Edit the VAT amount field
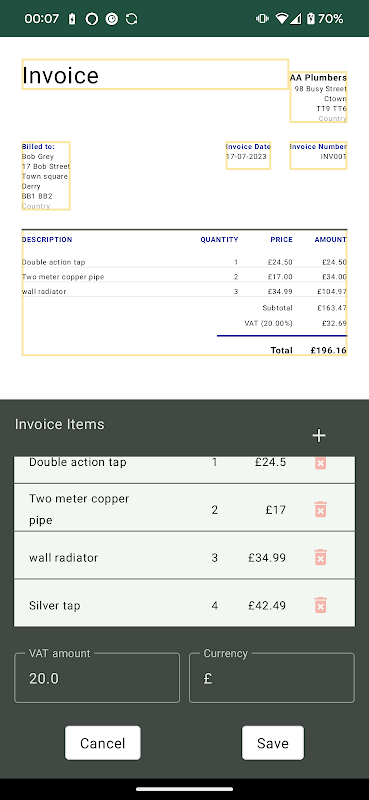Screen dimensions: 369x800 97,678
